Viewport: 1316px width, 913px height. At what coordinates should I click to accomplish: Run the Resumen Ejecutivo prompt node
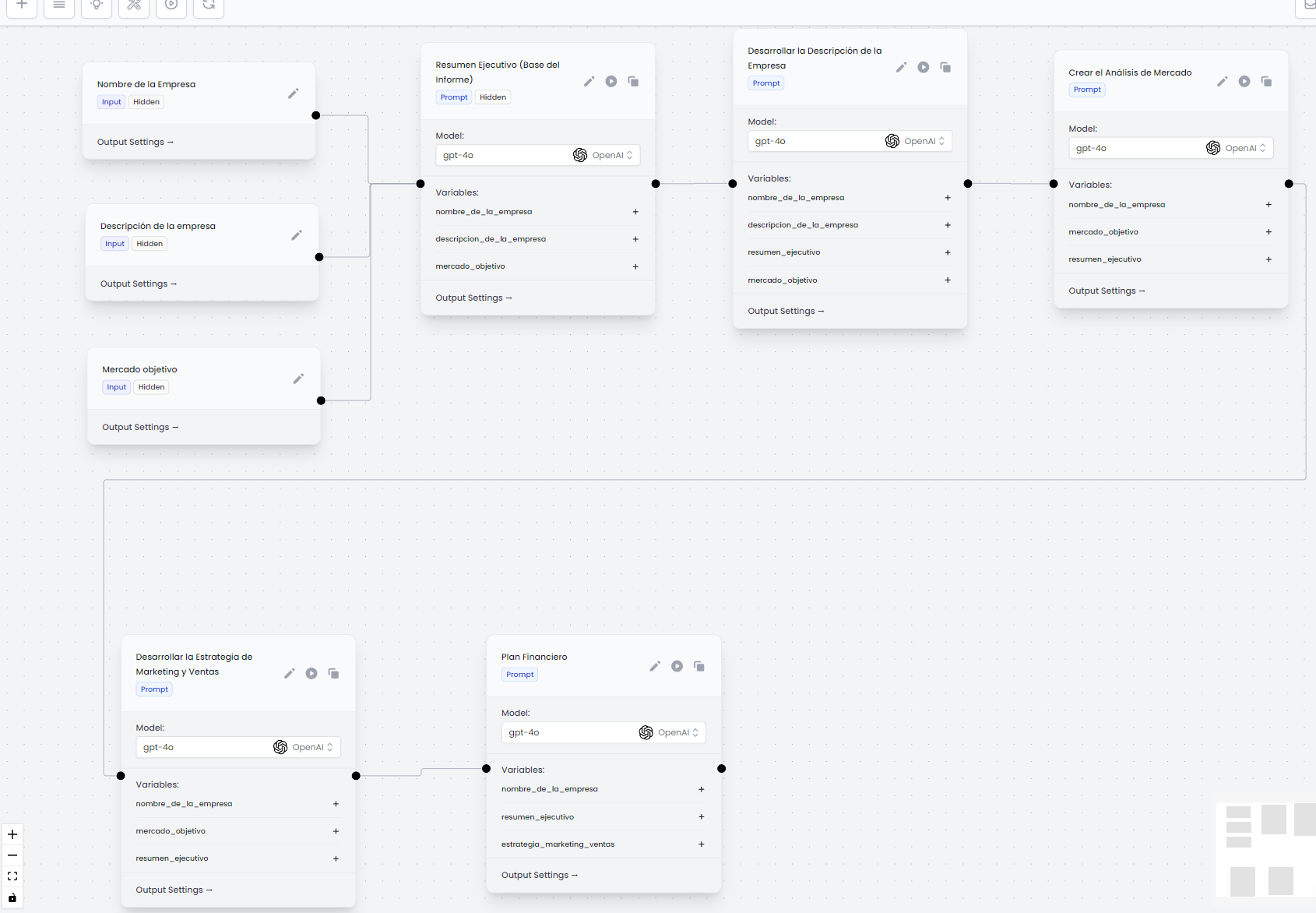pos(611,81)
